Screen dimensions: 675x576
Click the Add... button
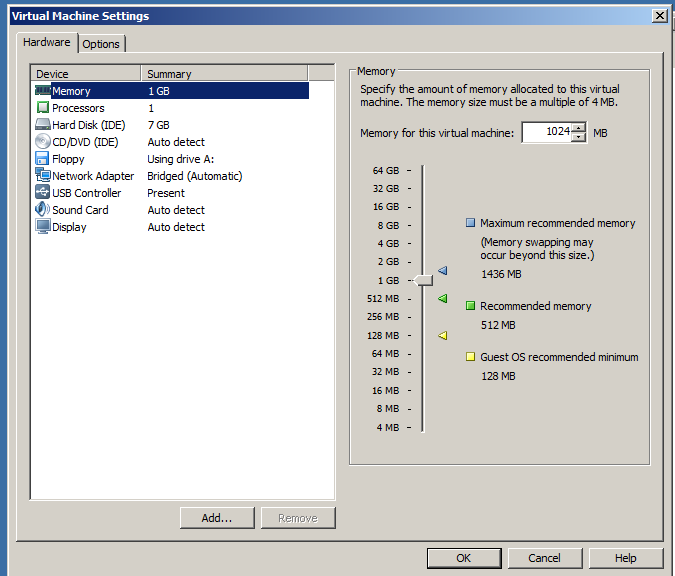pos(217,518)
